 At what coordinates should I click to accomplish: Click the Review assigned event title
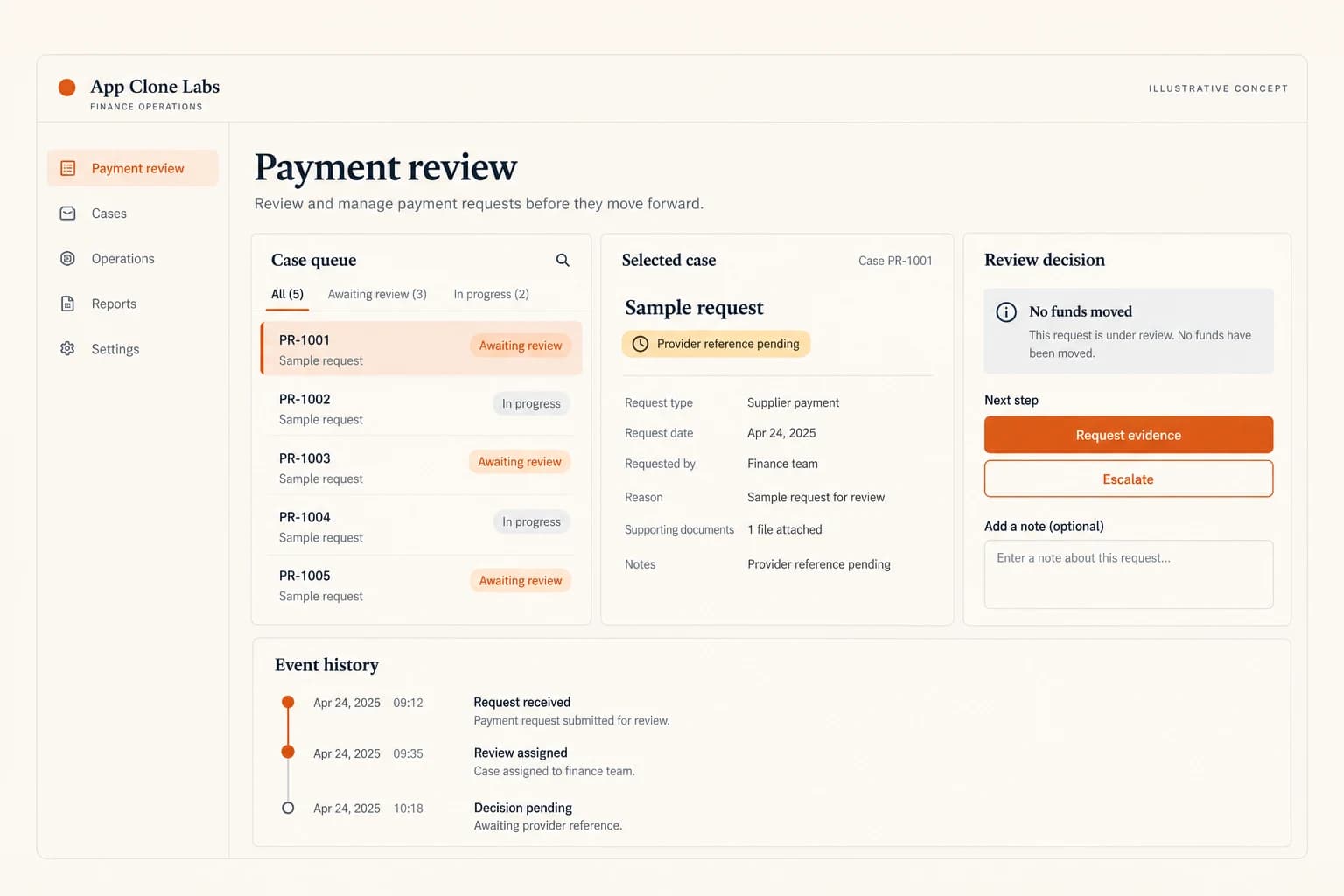pyautogui.click(x=521, y=752)
